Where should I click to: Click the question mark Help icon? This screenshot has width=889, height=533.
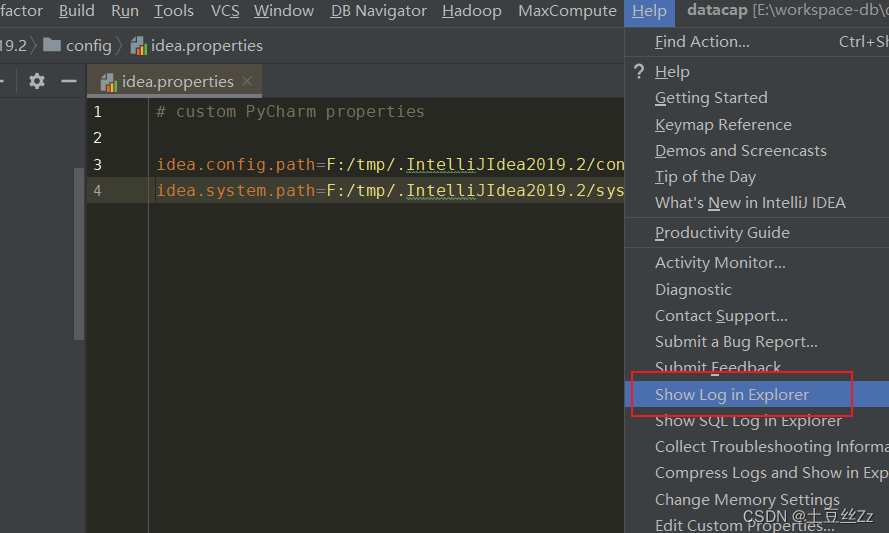pyautogui.click(x=639, y=71)
